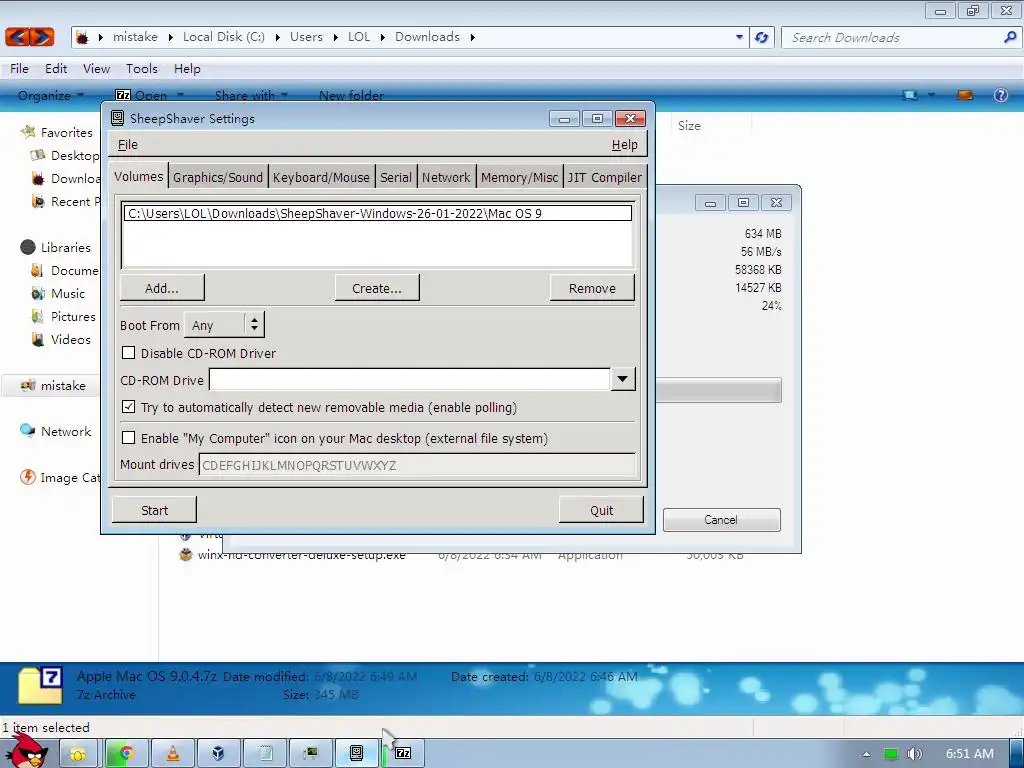Open SheepShaver Help menu

tap(624, 144)
